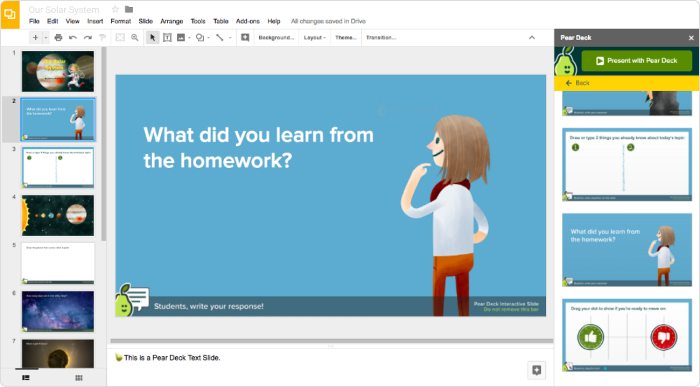
Task: Choose the select arrow cursor tool
Action: (153, 37)
